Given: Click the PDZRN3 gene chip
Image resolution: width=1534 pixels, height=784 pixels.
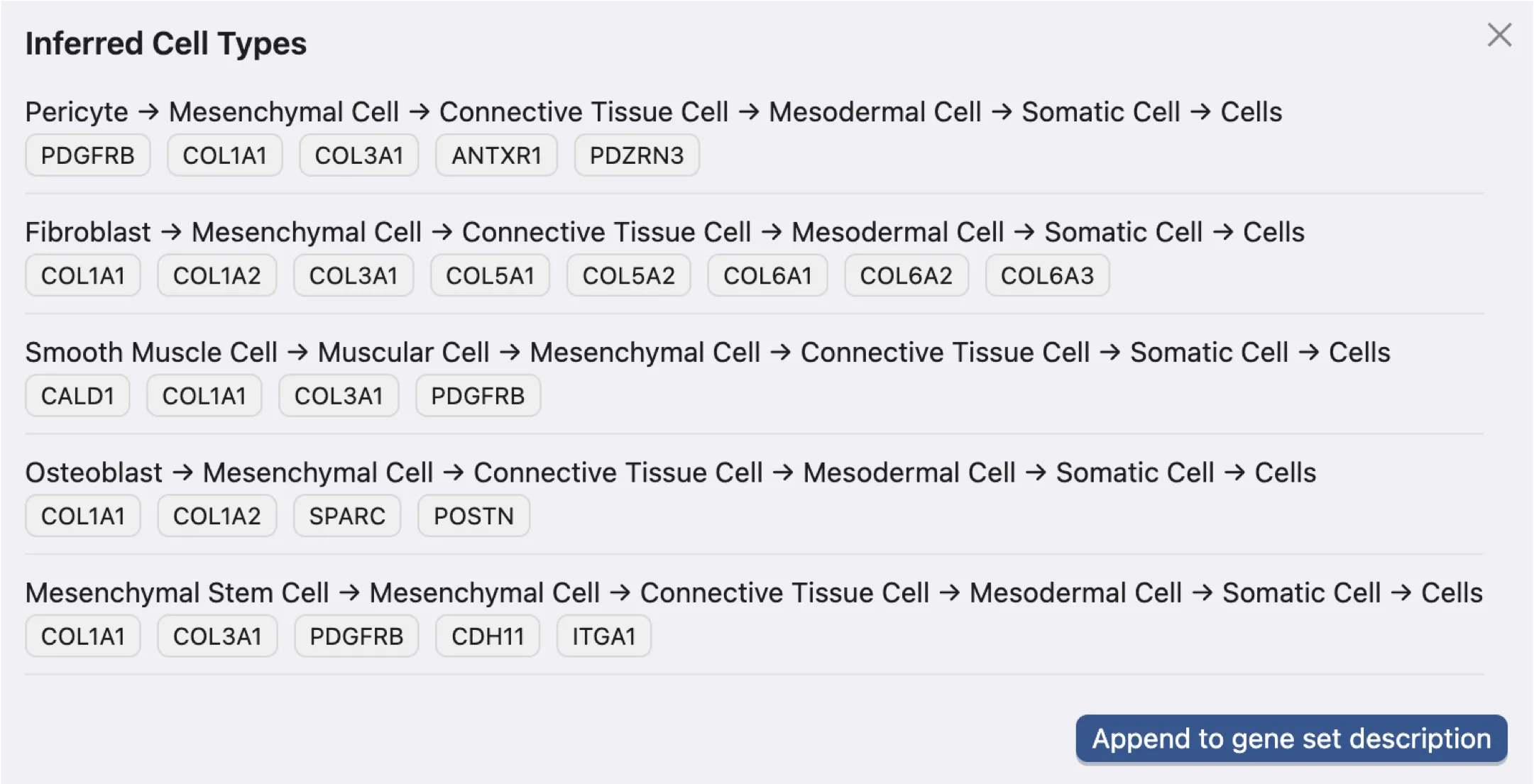Looking at the screenshot, I should click(635, 155).
